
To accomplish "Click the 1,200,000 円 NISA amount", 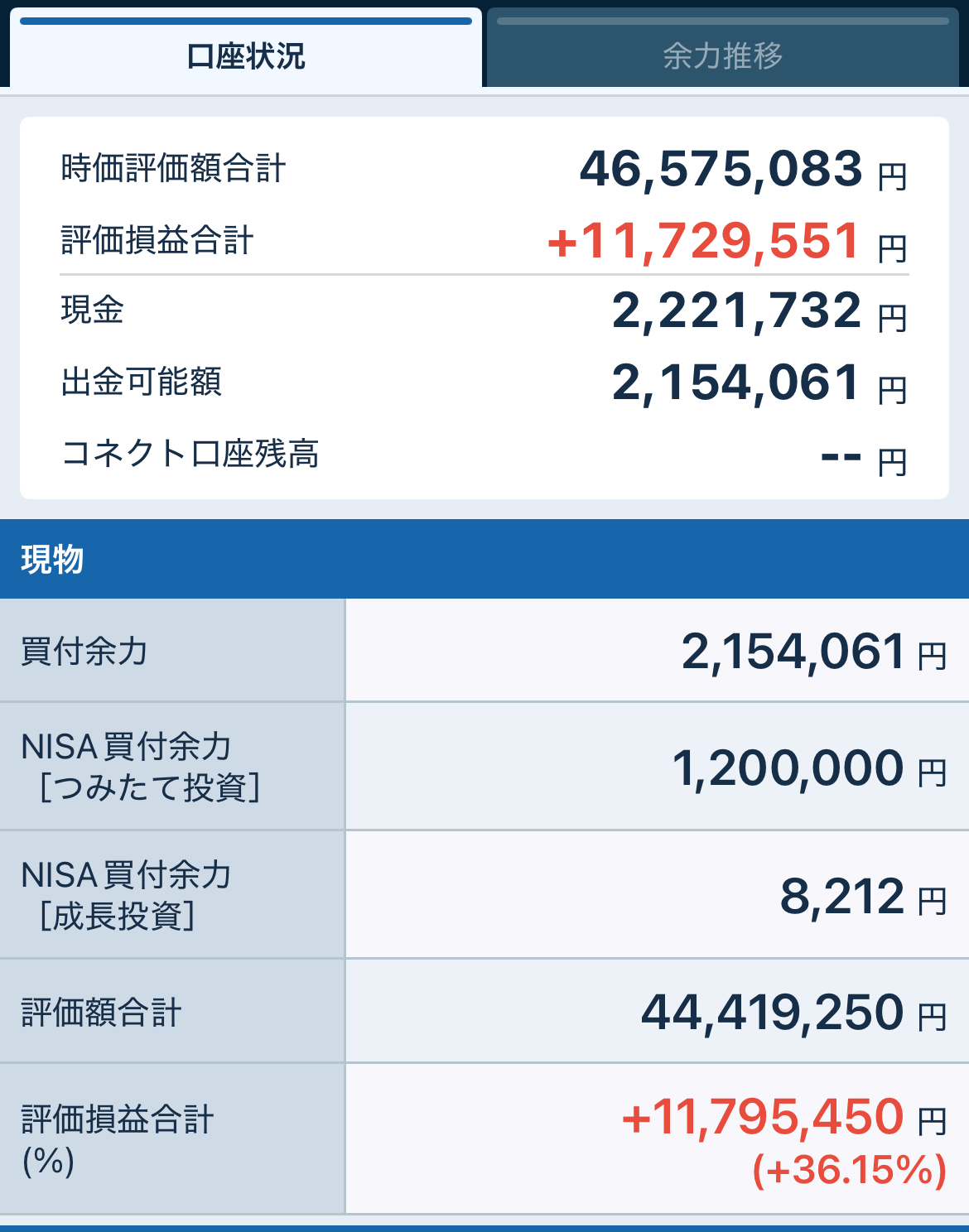I will coord(807,768).
